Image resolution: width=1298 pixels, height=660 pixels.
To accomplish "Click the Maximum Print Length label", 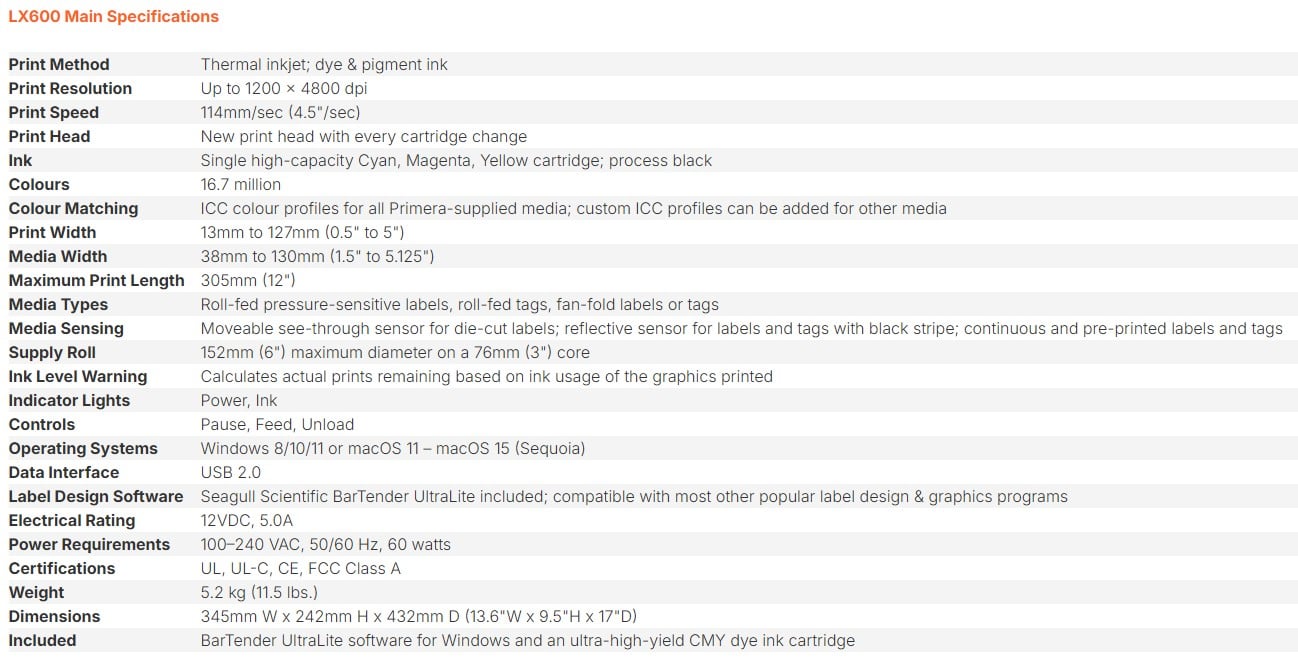I will [96, 280].
